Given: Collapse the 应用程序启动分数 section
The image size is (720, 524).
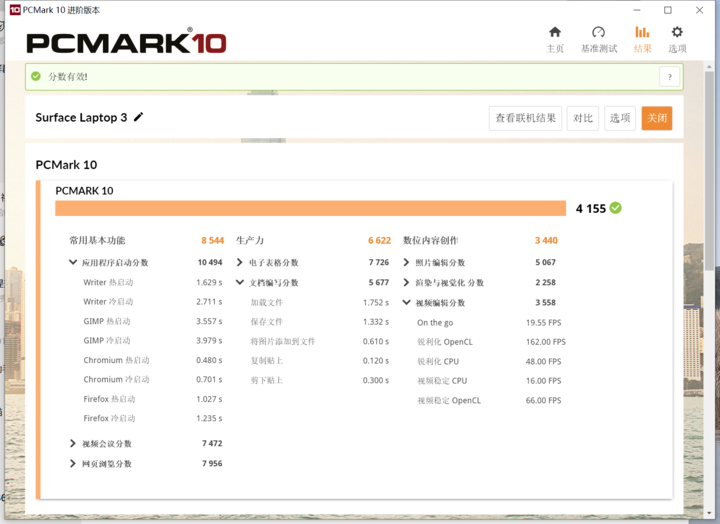Looking at the screenshot, I should pyautogui.click(x=73, y=262).
